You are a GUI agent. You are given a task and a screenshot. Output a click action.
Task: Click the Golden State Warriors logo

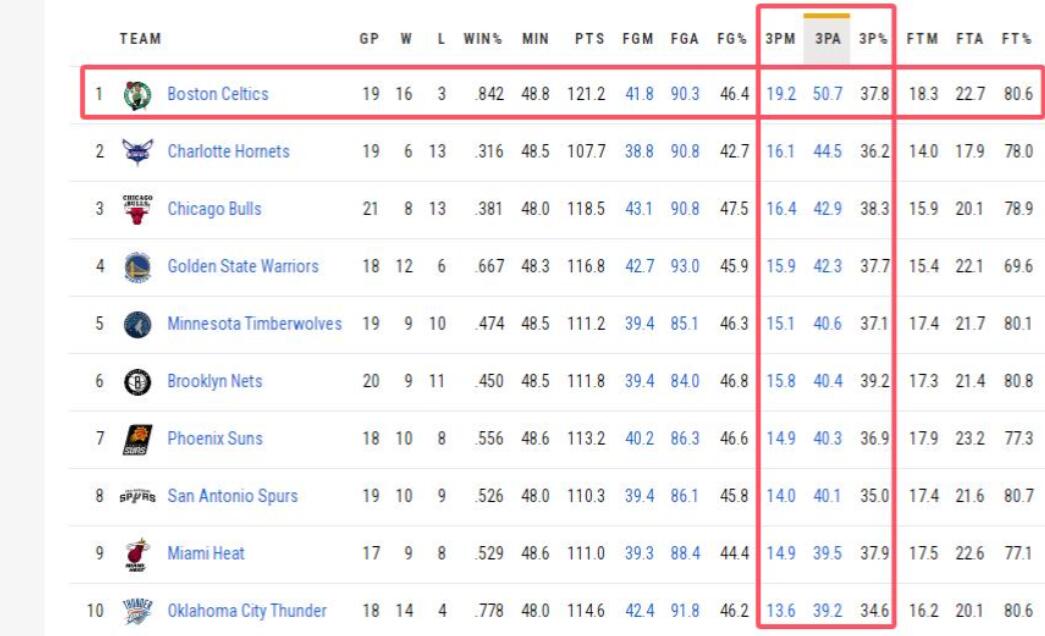pos(137,267)
